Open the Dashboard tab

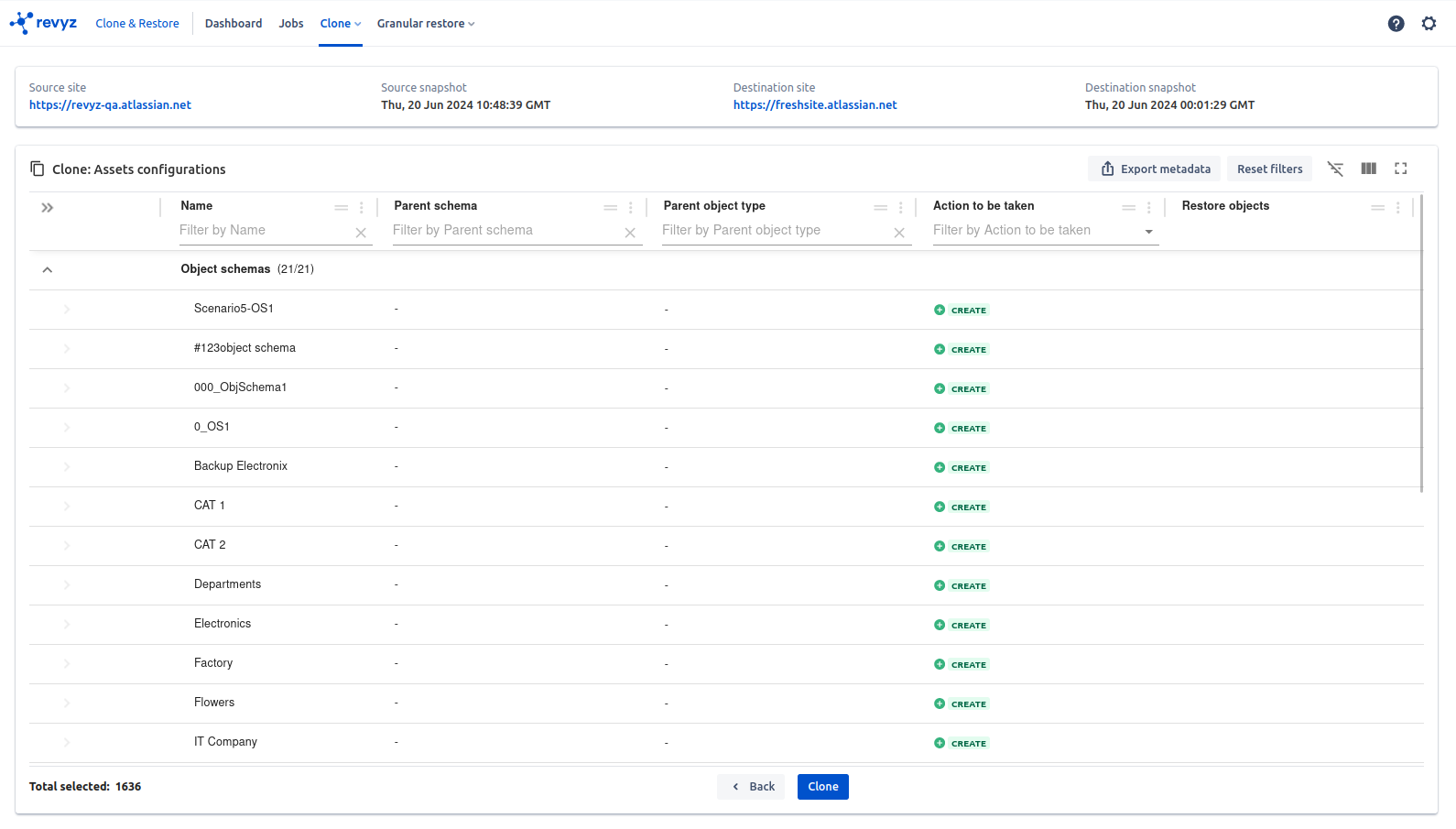point(234,24)
